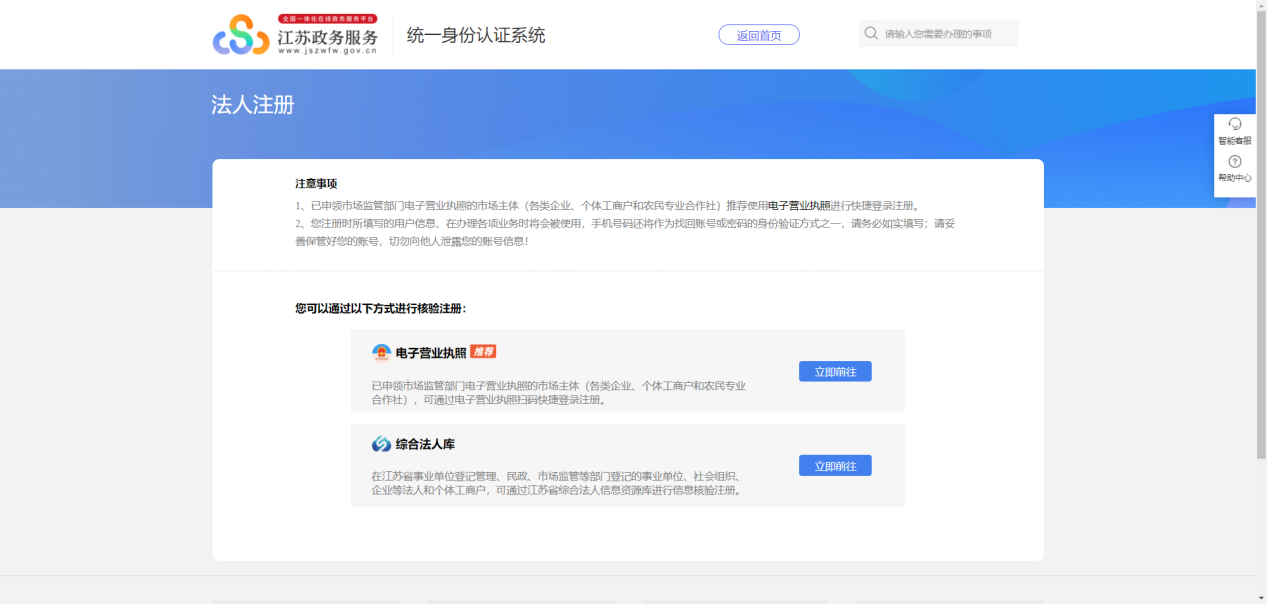Select the 综合法人库 option title
Viewport: 1267px width, 604px height.
(x=425, y=445)
